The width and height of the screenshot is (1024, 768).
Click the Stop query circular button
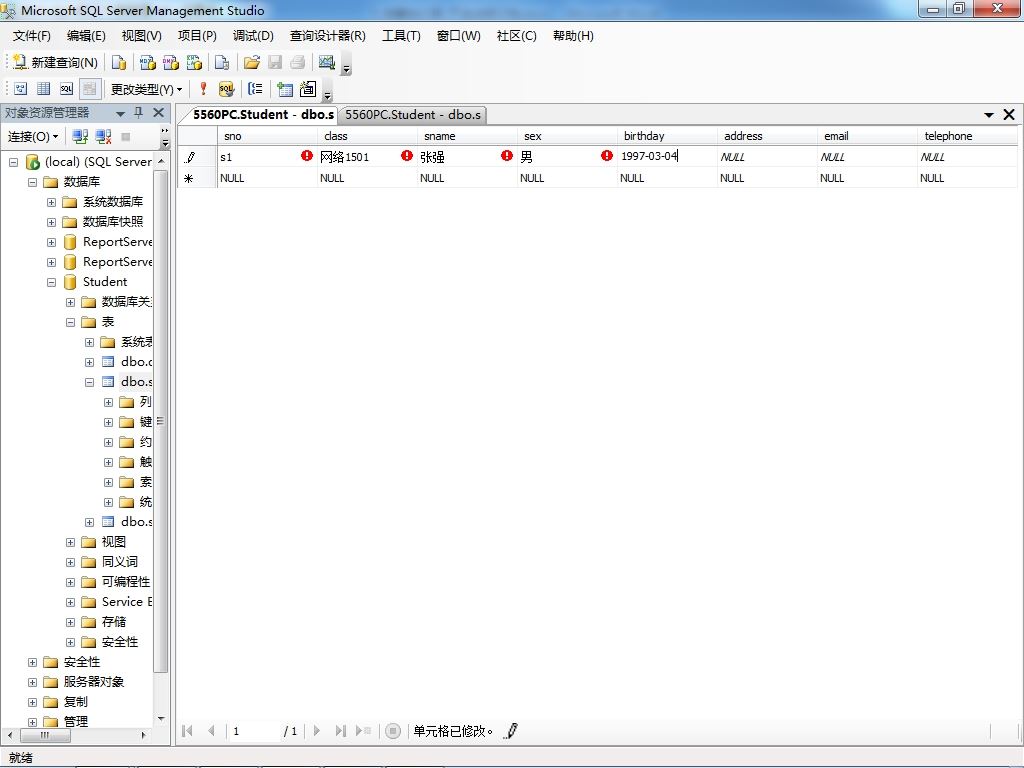pyautogui.click(x=392, y=731)
